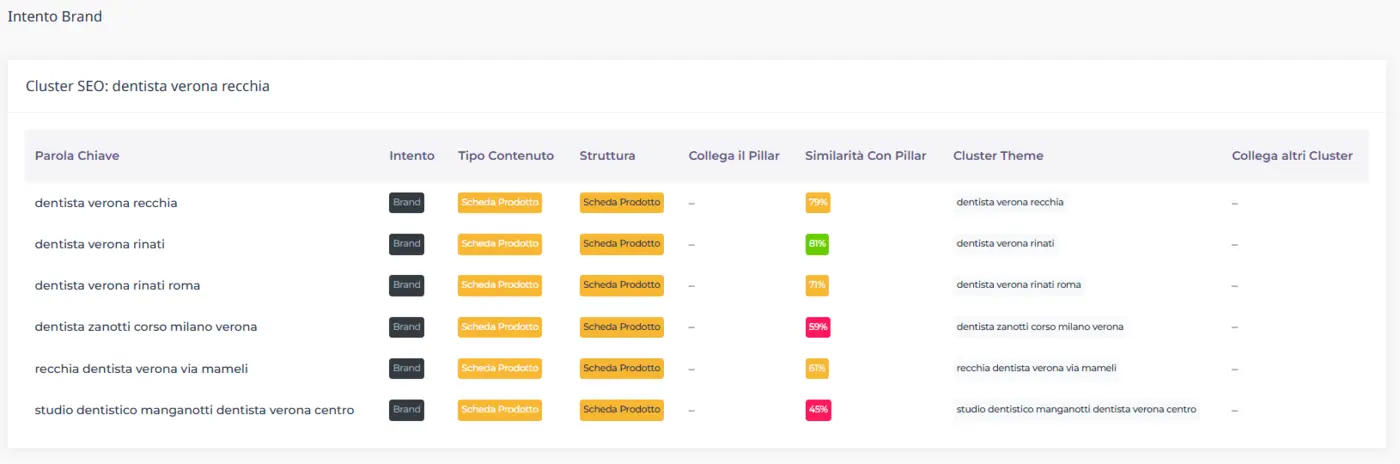Click the Collega il Pillar header
The width and height of the screenshot is (1400, 464).
734,156
